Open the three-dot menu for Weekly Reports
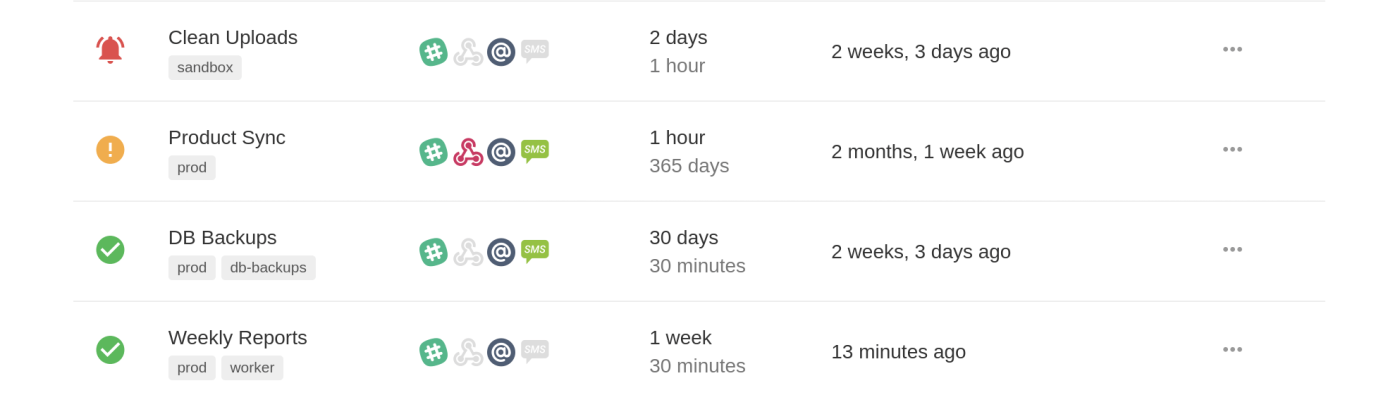The width and height of the screenshot is (1400, 400). (1232, 349)
